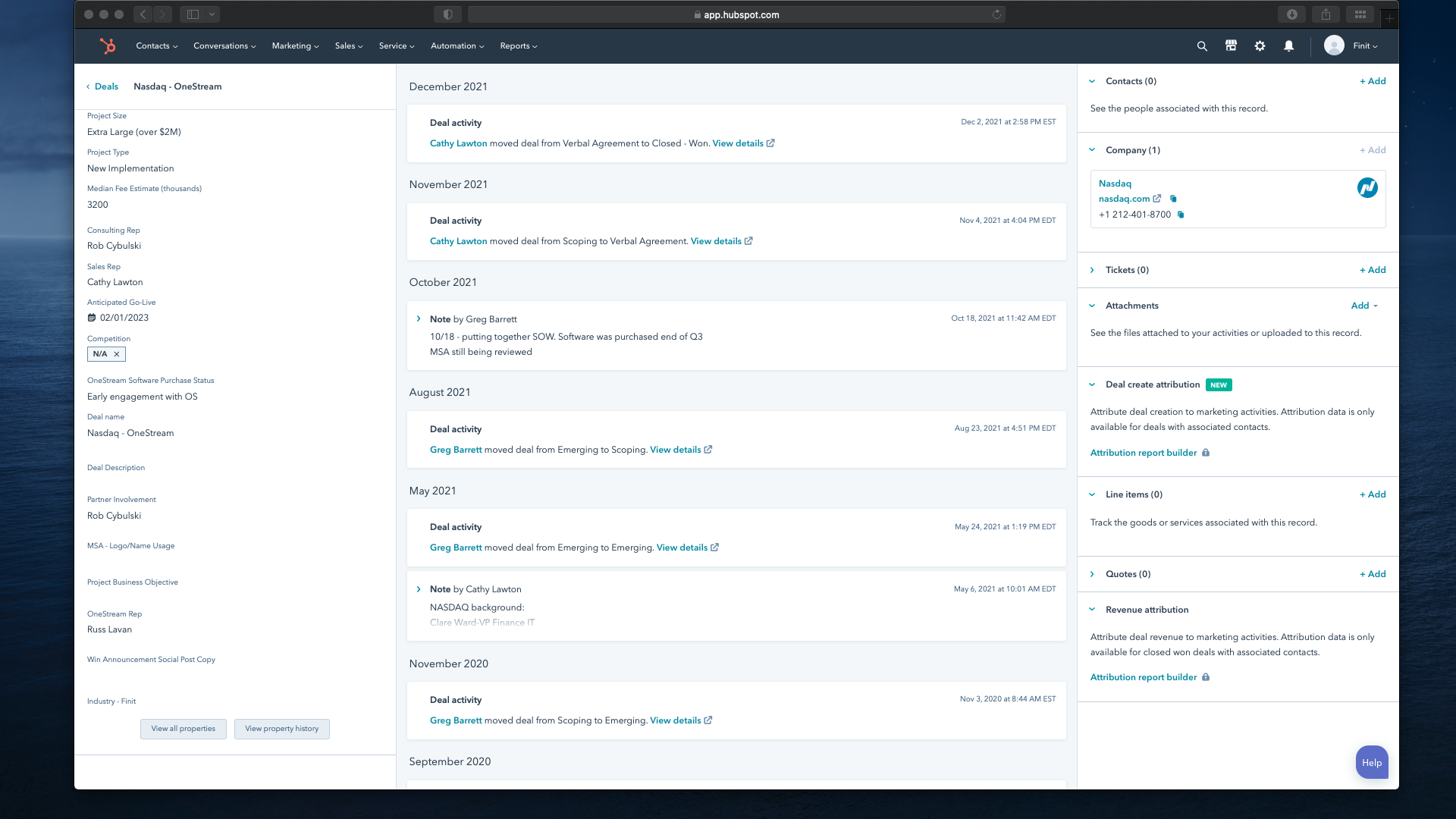The width and height of the screenshot is (1456, 819).
Task: Add a contact to this deal
Action: [x=1373, y=81]
